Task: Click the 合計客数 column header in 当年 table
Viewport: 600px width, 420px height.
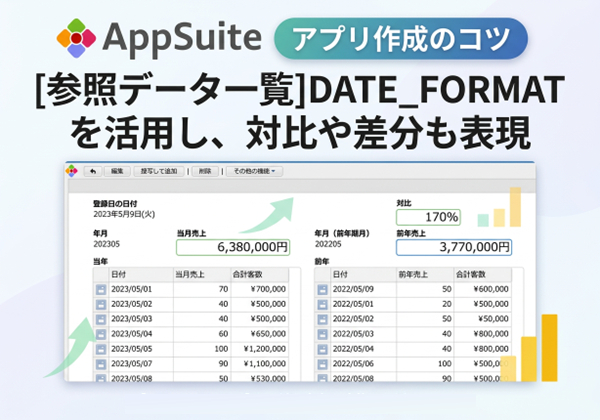Action: 260,275
